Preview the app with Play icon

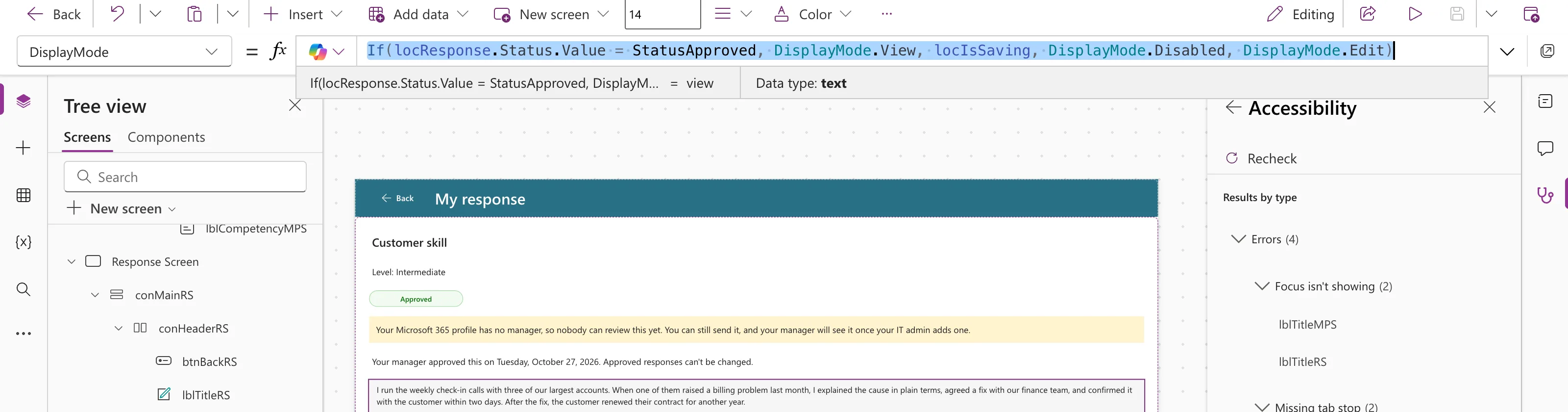[x=1415, y=13]
